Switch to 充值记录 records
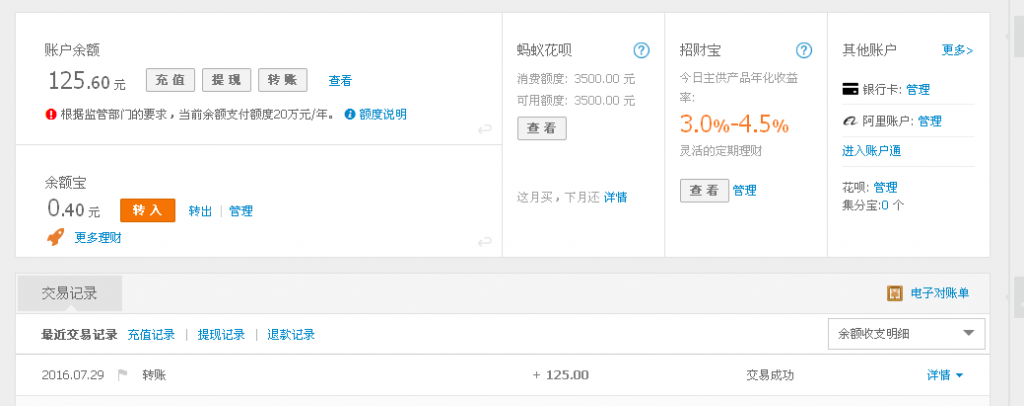The width and height of the screenshot is (1024, 406). pyautogui.click(x=151, y=334)
